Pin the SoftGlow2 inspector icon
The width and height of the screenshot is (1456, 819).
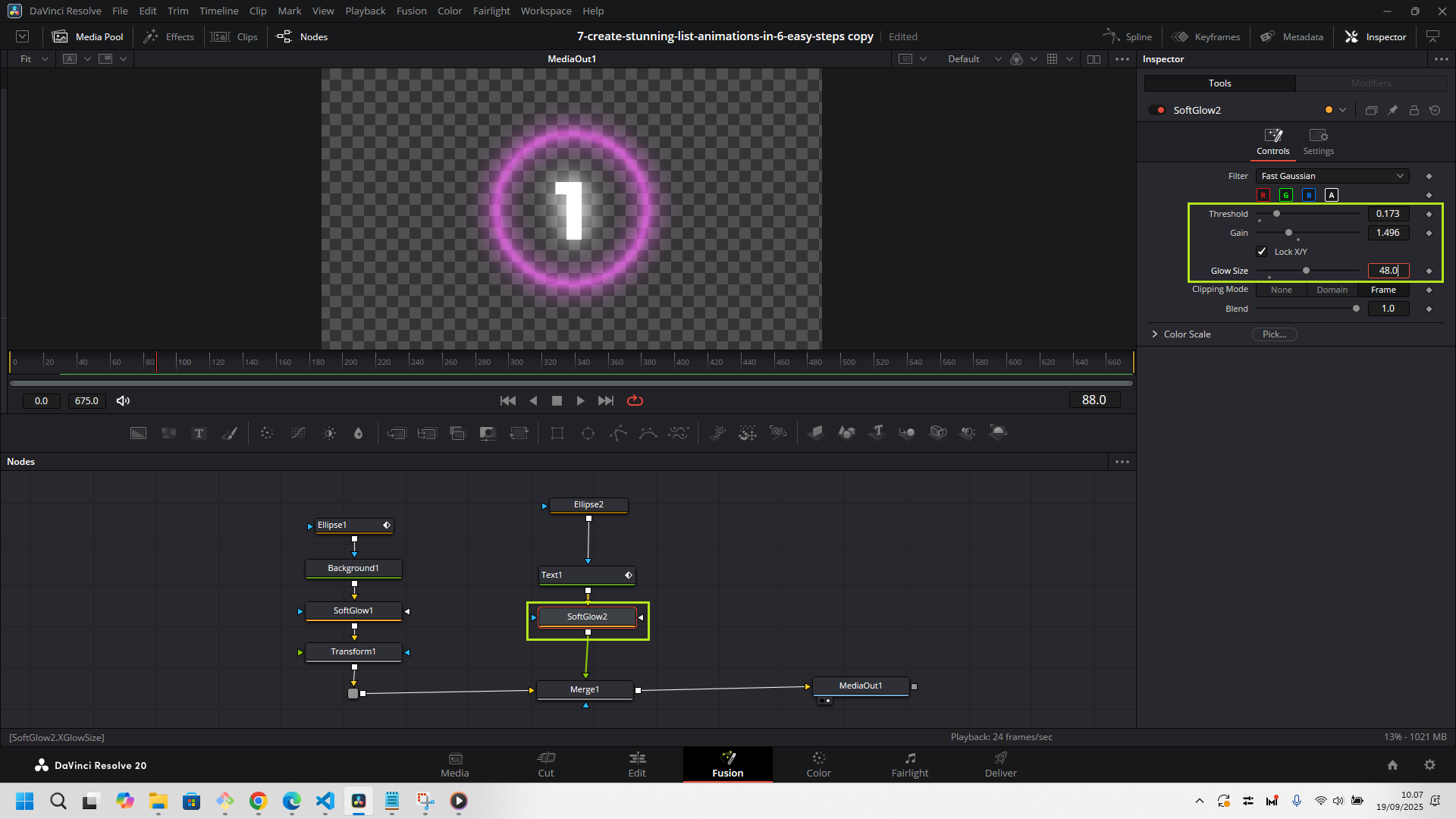1392,110
